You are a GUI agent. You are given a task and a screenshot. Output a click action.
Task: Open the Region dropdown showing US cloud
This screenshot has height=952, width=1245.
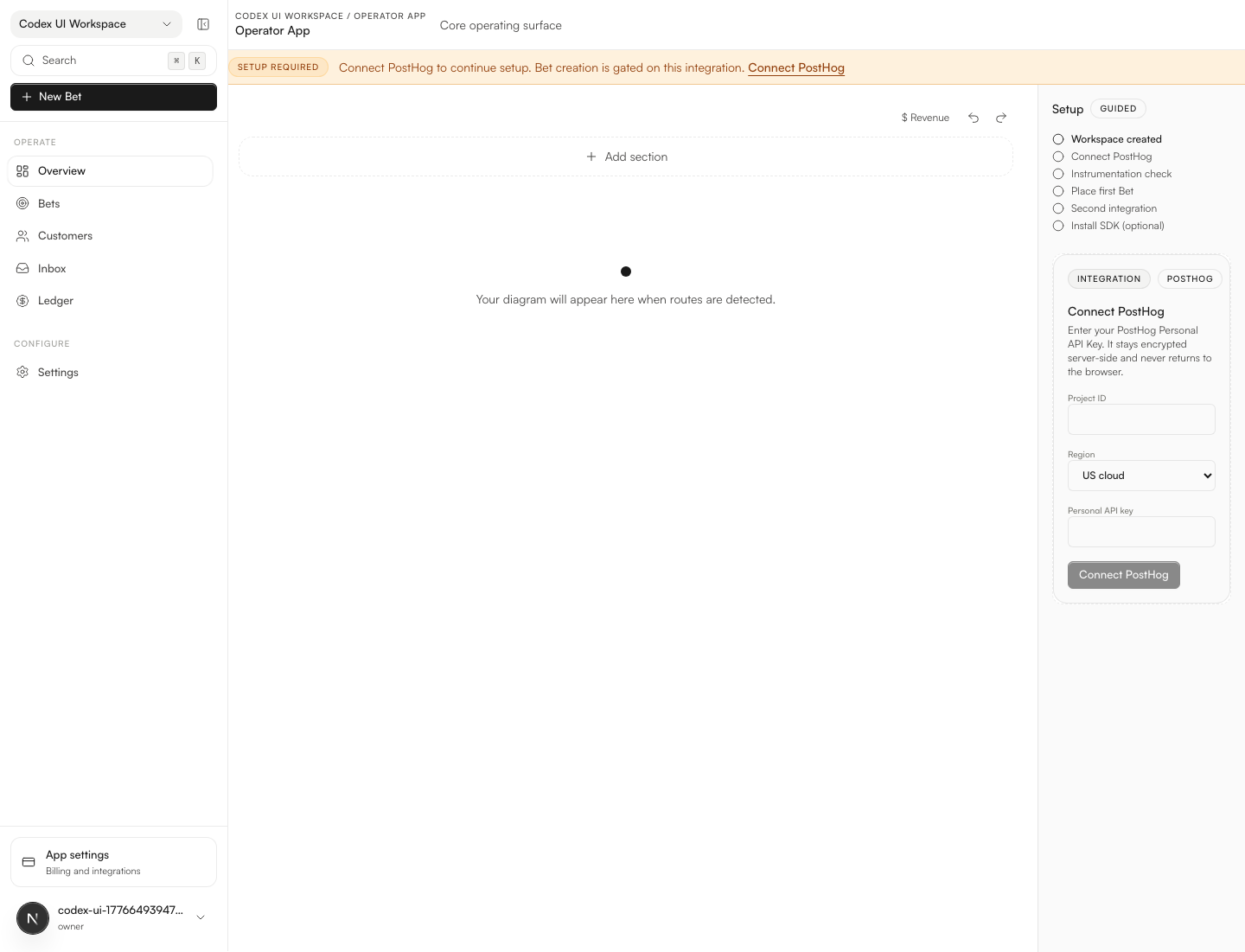click(1141, 476)
